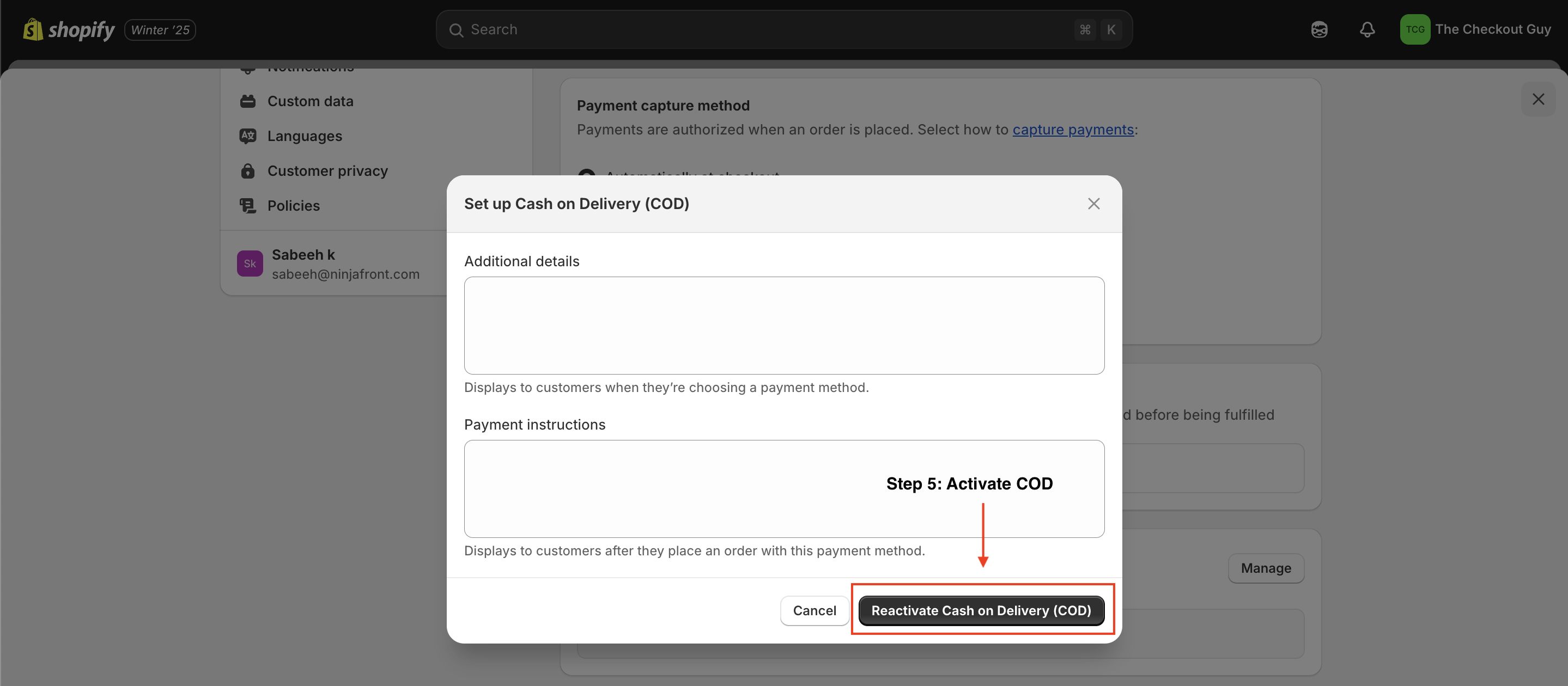
Task: Click the Customer privacy lock icon
Action: [248, 171]
